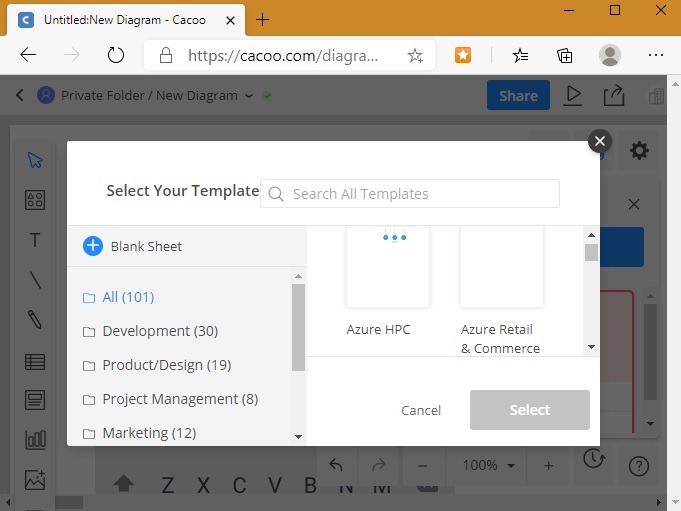Image resolution: width=681 pixels, height=511 pixels.
Task: Open the Table tool in sidebar
Action: (x=35, y=362)
